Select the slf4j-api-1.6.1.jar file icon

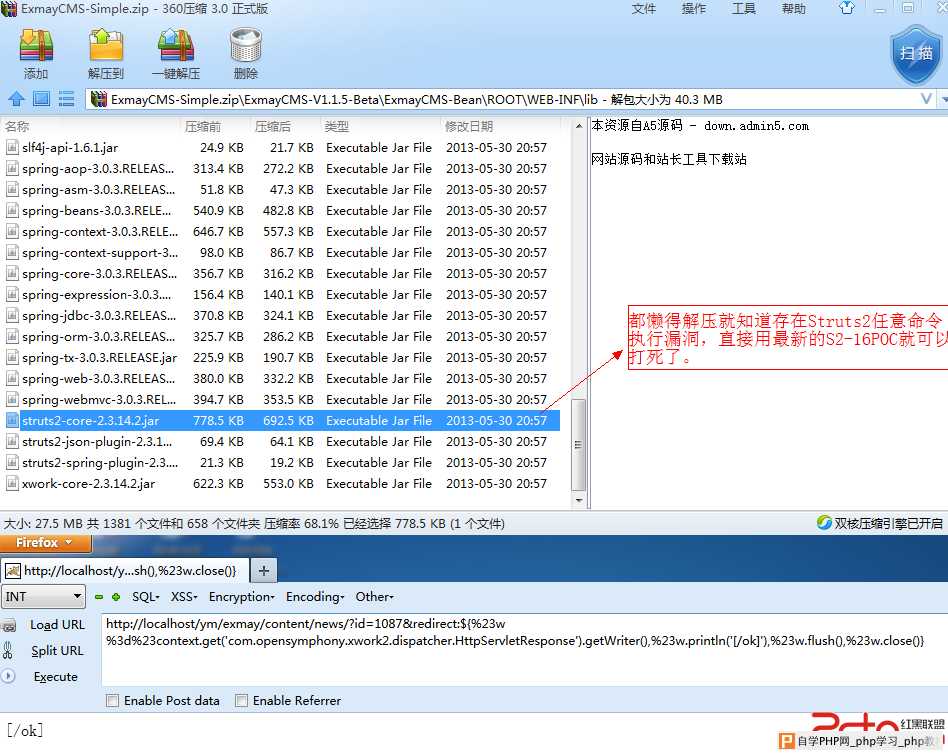[x=12, y=147]
